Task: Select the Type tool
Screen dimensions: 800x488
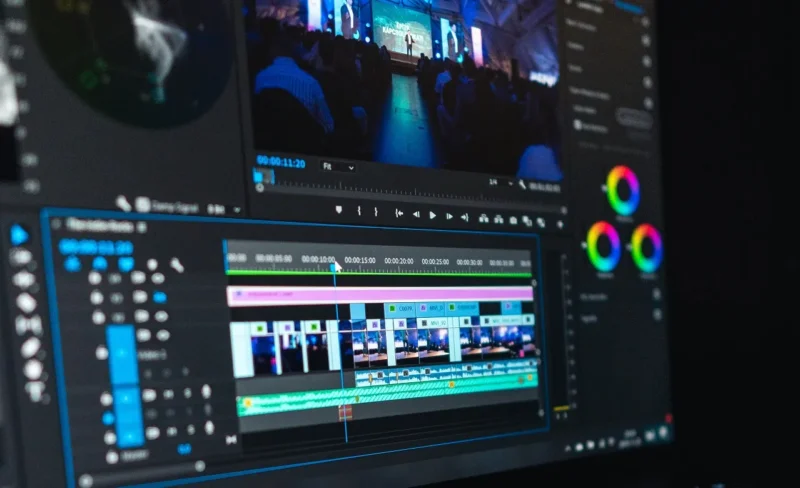Action: point(36,392)
